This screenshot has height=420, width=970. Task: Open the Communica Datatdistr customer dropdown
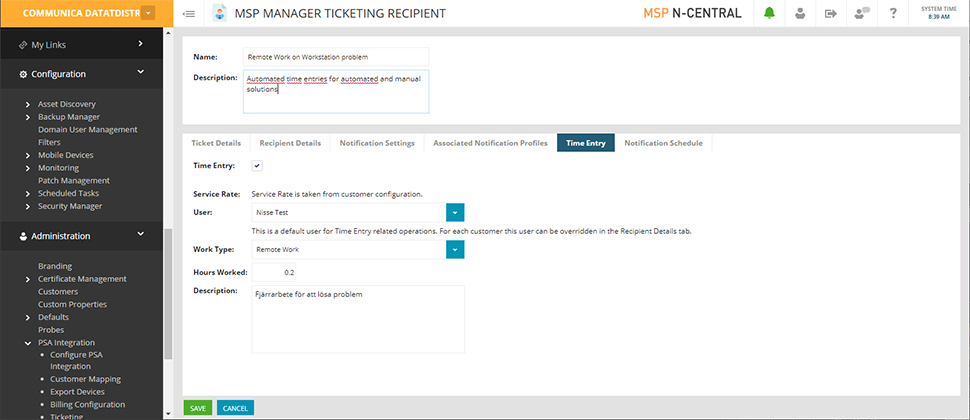click(x=148, y=13)
